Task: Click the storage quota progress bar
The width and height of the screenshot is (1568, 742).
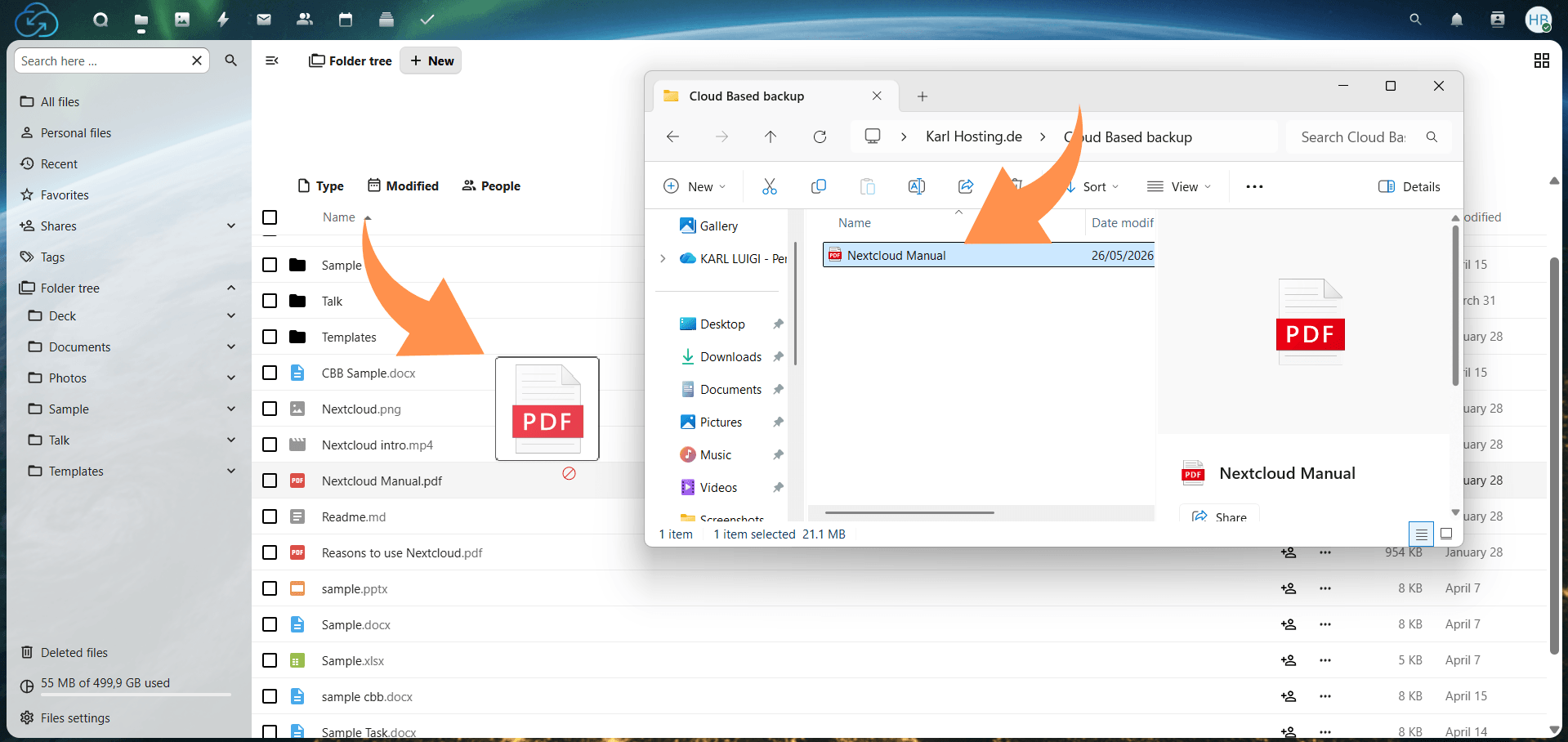Action: [x=136, y=695]
